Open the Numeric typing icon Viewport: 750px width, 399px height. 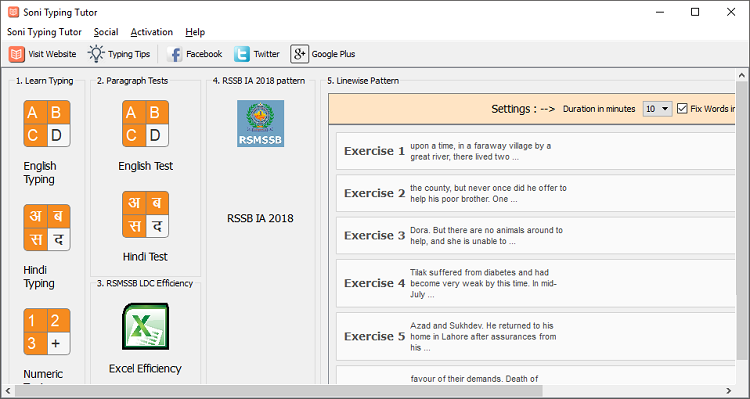tap(47, 332)
